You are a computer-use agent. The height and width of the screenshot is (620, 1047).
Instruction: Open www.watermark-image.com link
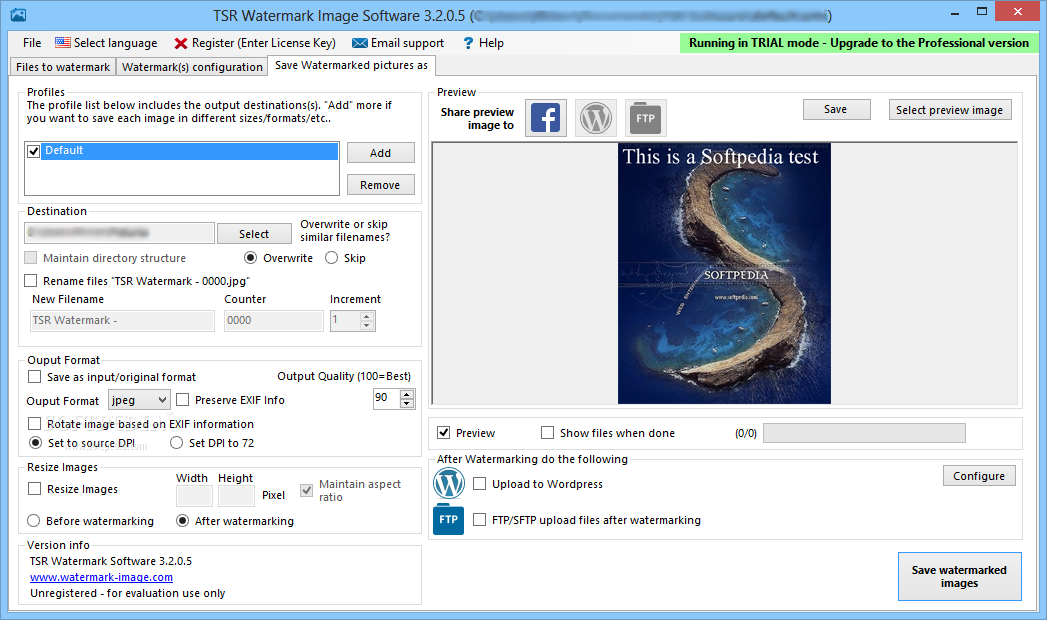[101, 577]
